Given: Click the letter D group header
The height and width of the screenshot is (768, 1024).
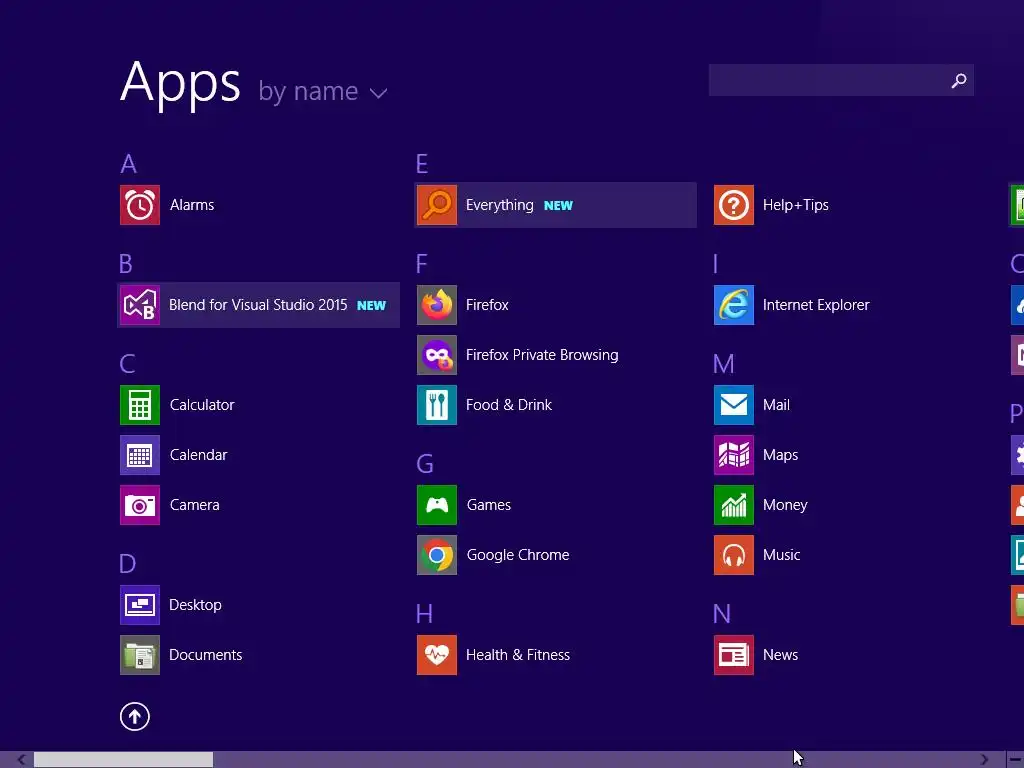Looking at the screenshot, I should tap(127, 564).
